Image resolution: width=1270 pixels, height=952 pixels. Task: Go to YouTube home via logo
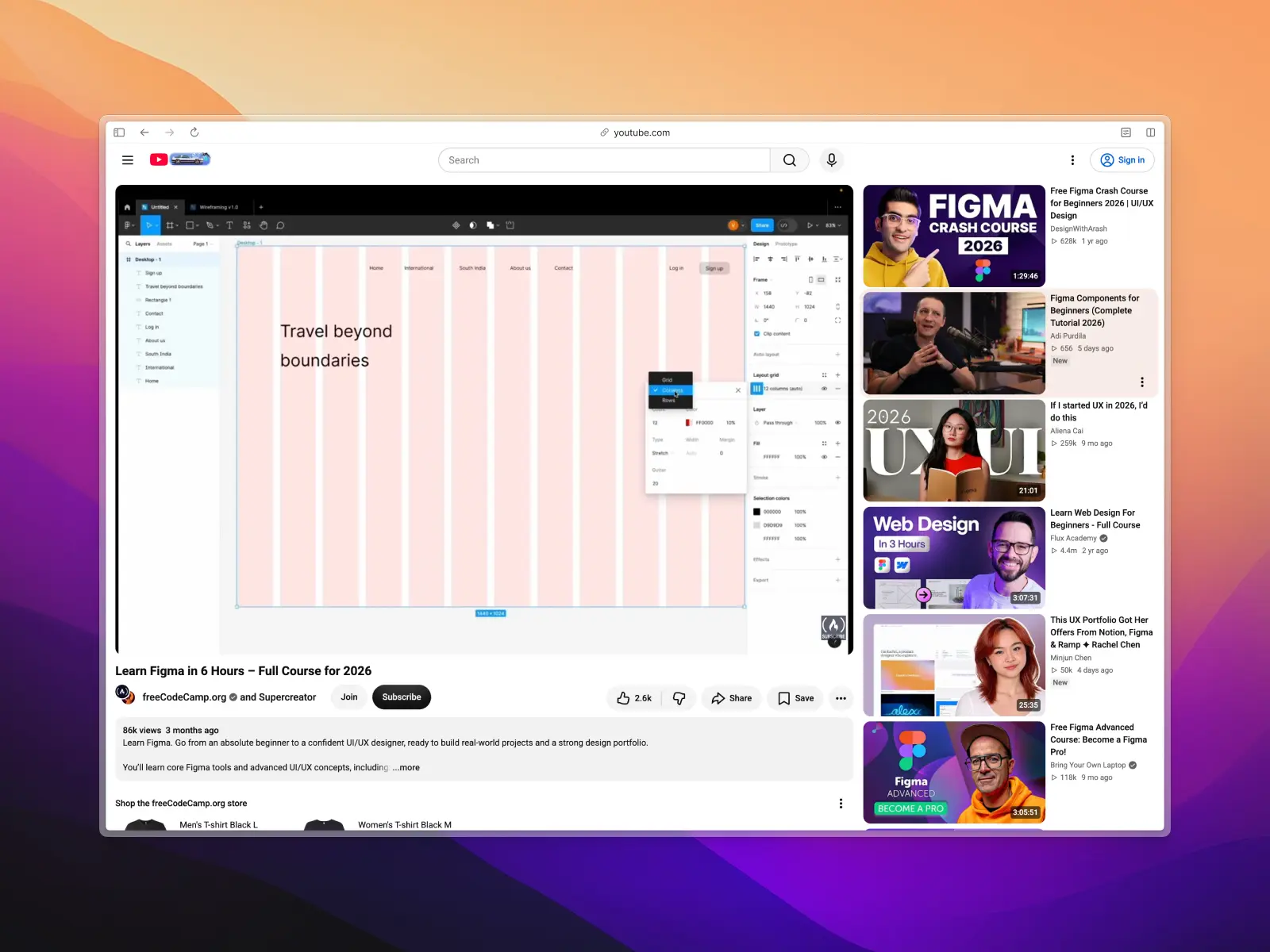point(180,159)
